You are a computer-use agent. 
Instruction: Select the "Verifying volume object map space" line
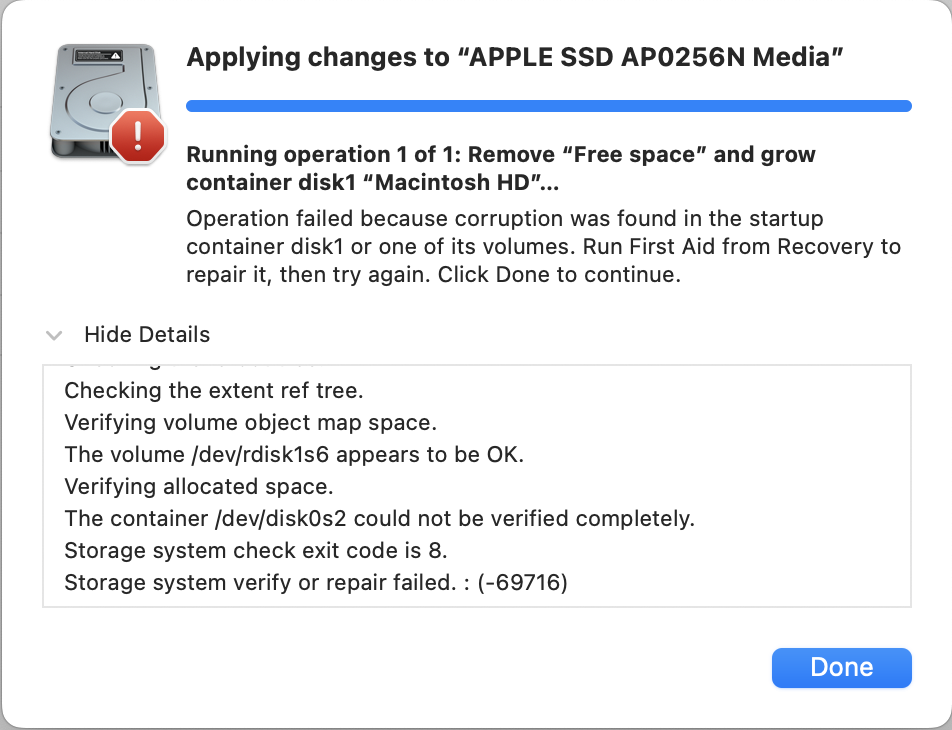(250, 422)
